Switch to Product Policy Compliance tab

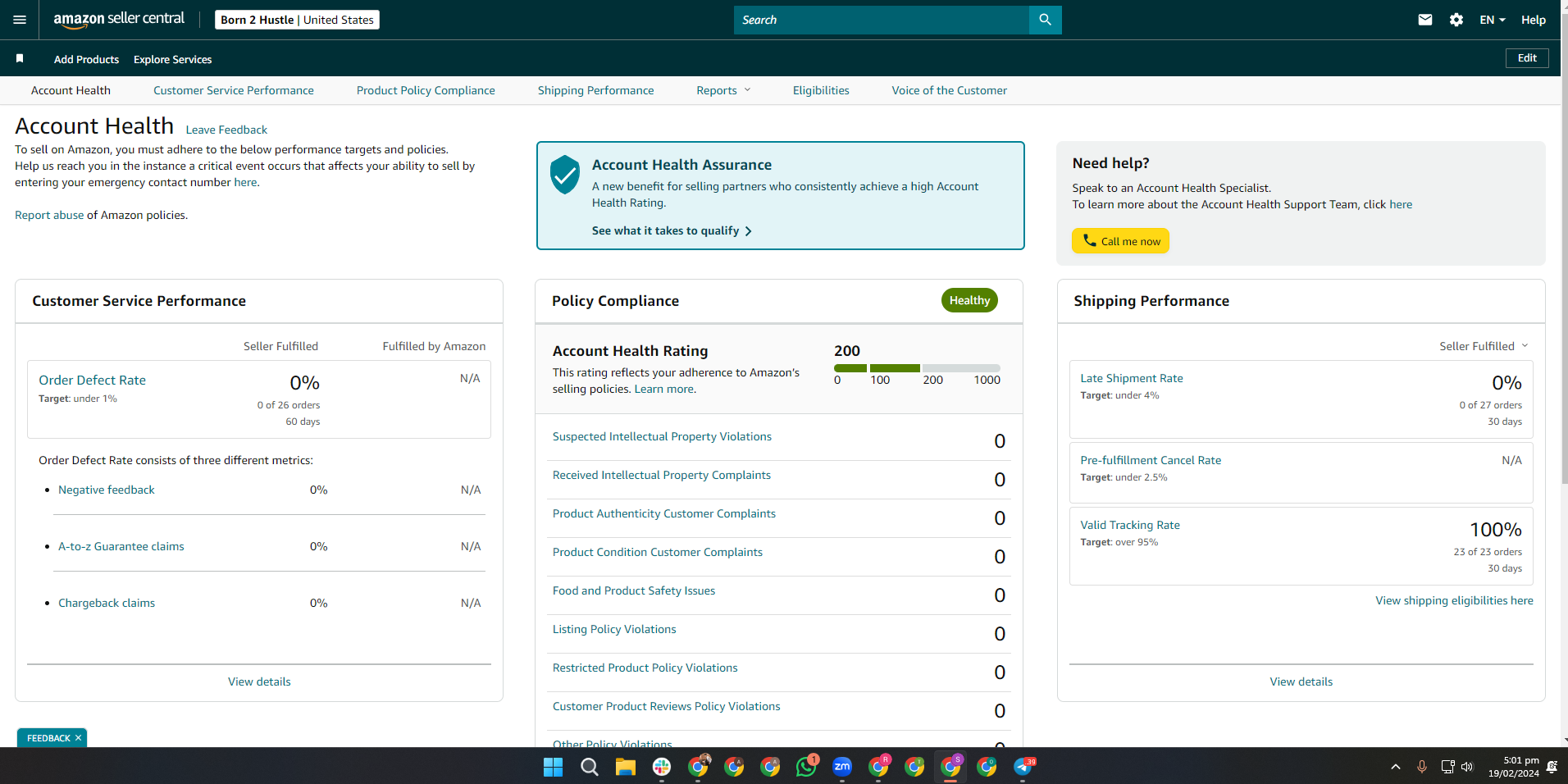[426, 90]
